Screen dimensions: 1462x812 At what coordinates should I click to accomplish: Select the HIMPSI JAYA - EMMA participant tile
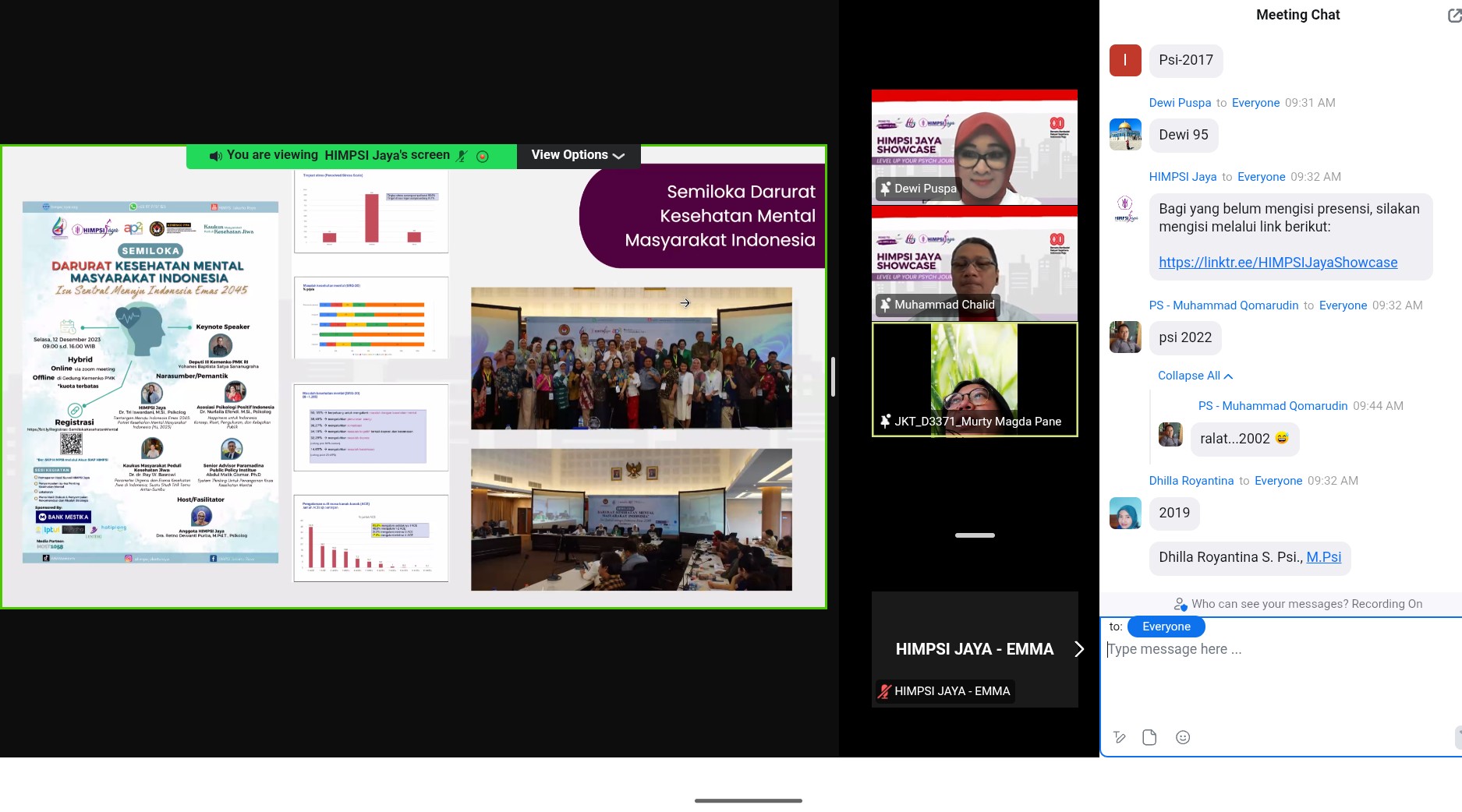point(975,649)
